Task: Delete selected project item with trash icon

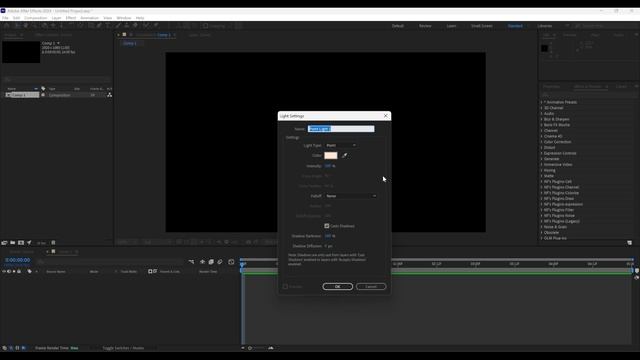Action: click(53, 242)
